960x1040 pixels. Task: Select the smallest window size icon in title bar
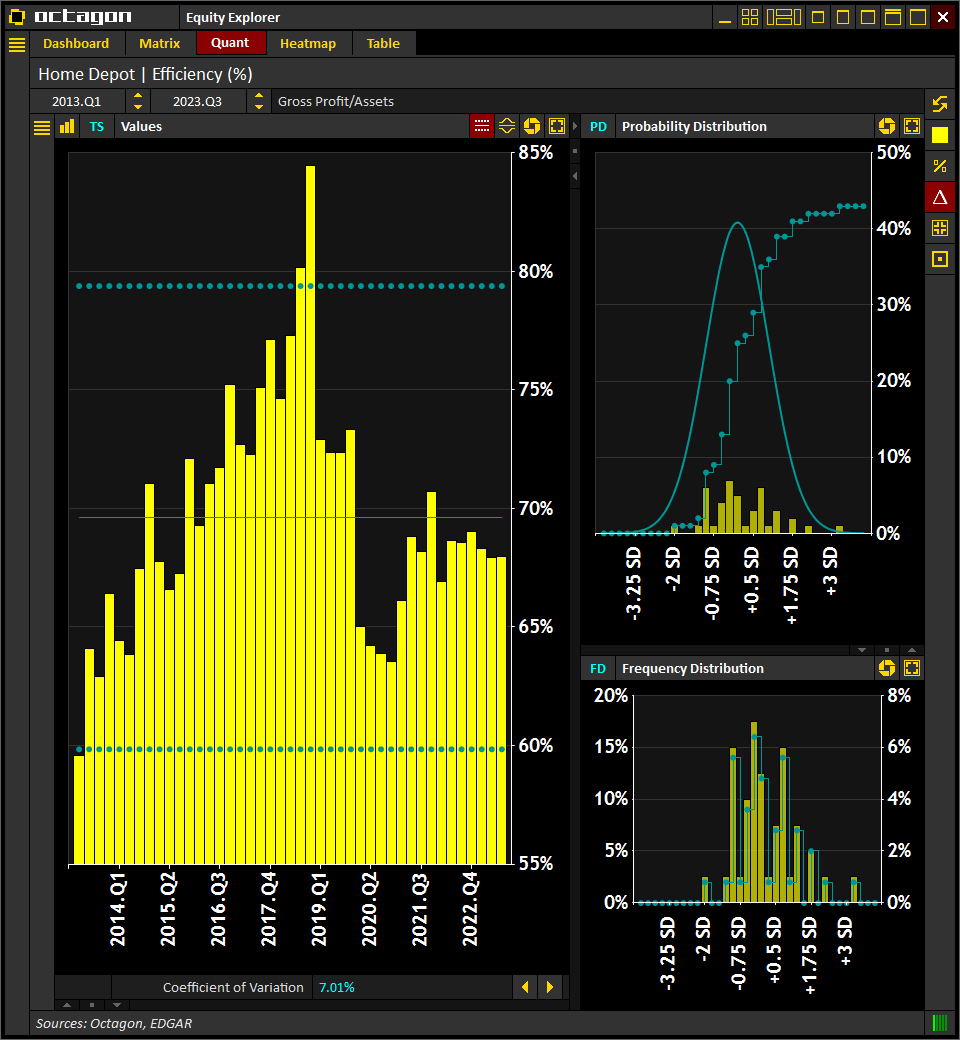(x=818, y=17)
